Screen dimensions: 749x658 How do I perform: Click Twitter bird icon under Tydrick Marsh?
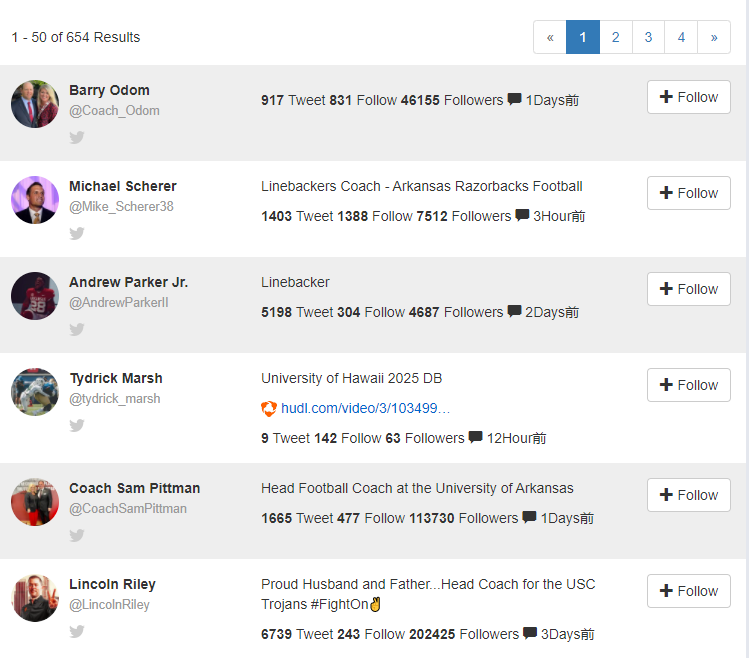(x=77, y=426)
